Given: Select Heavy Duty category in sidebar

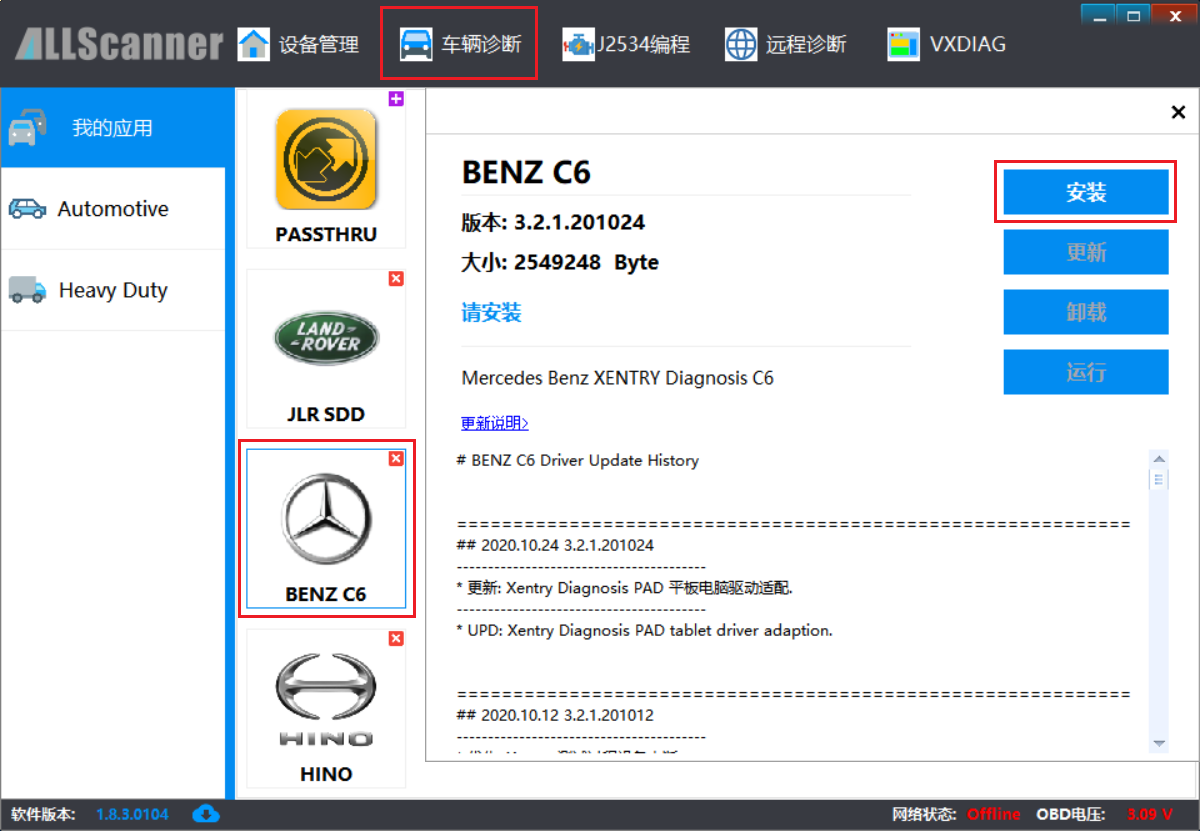Looking at the screenshot, I should pyautogui.click(x=112, y=290).
